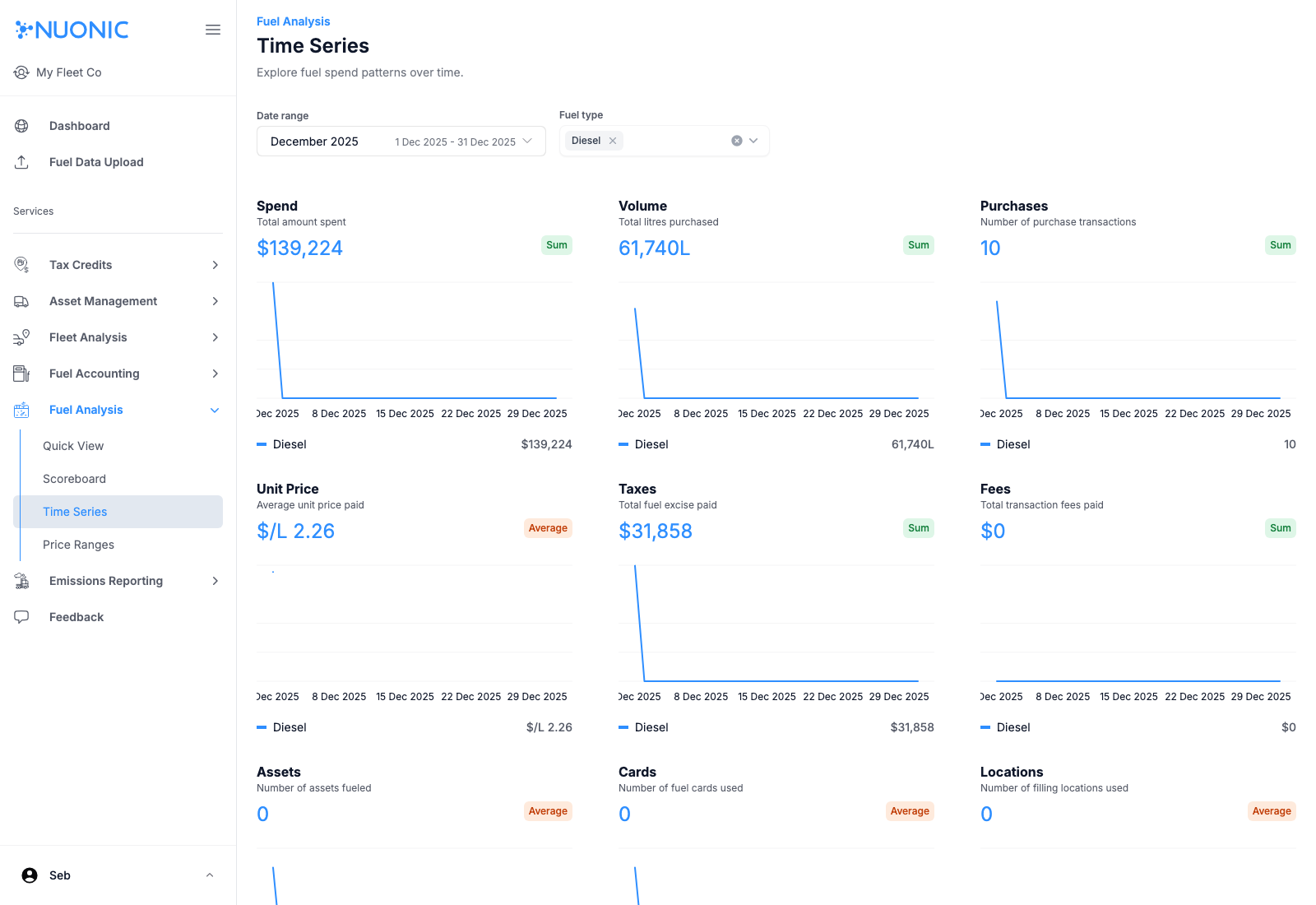Click the Feedback speech bubble icon
Viewport: 1316px width, 905px height.
tap(21, 617)
